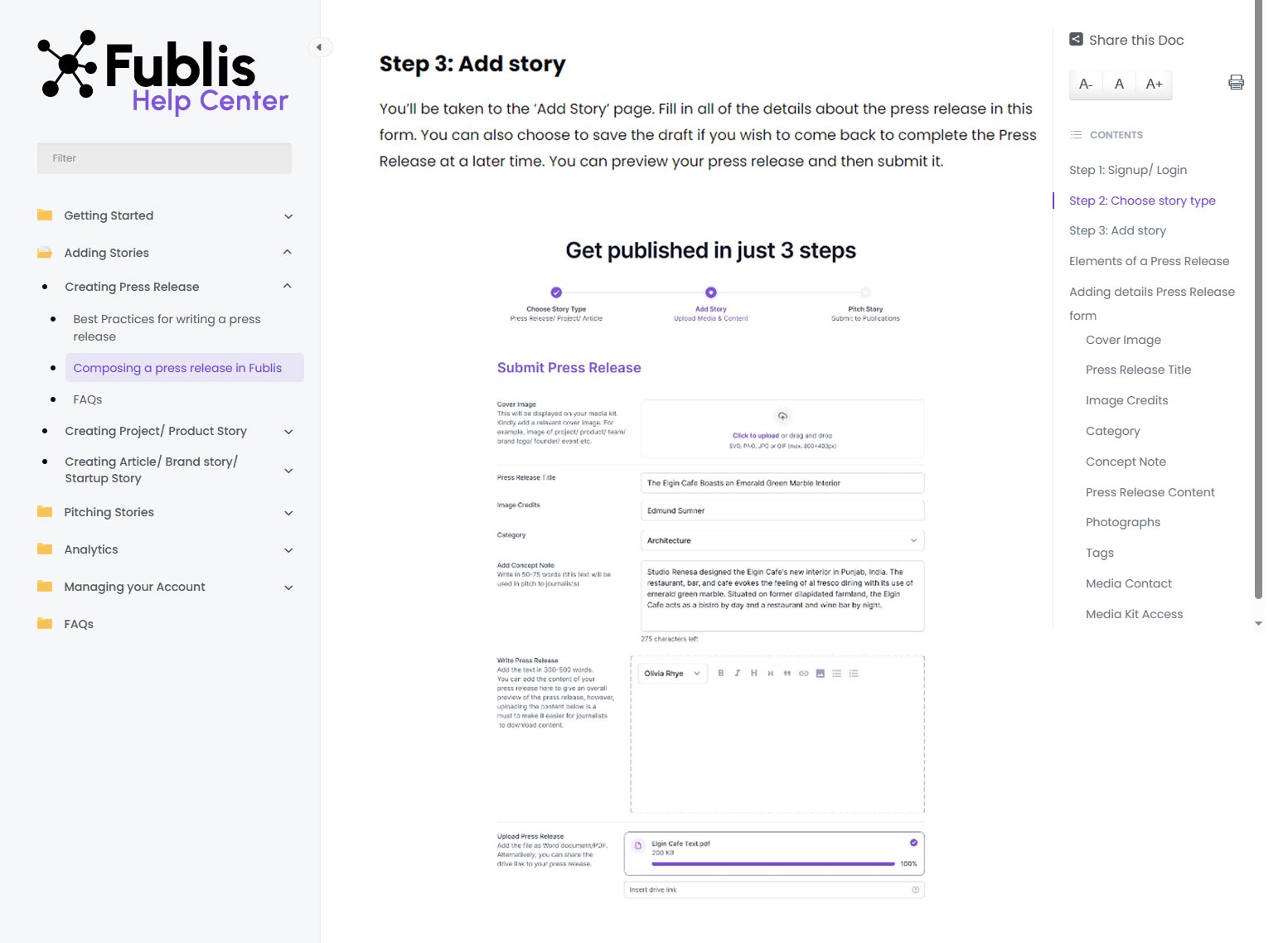This screenshot has width=1288, height=943.
Task: Expand Creating Project/ Product Story
Action: [x=288, y=431]
